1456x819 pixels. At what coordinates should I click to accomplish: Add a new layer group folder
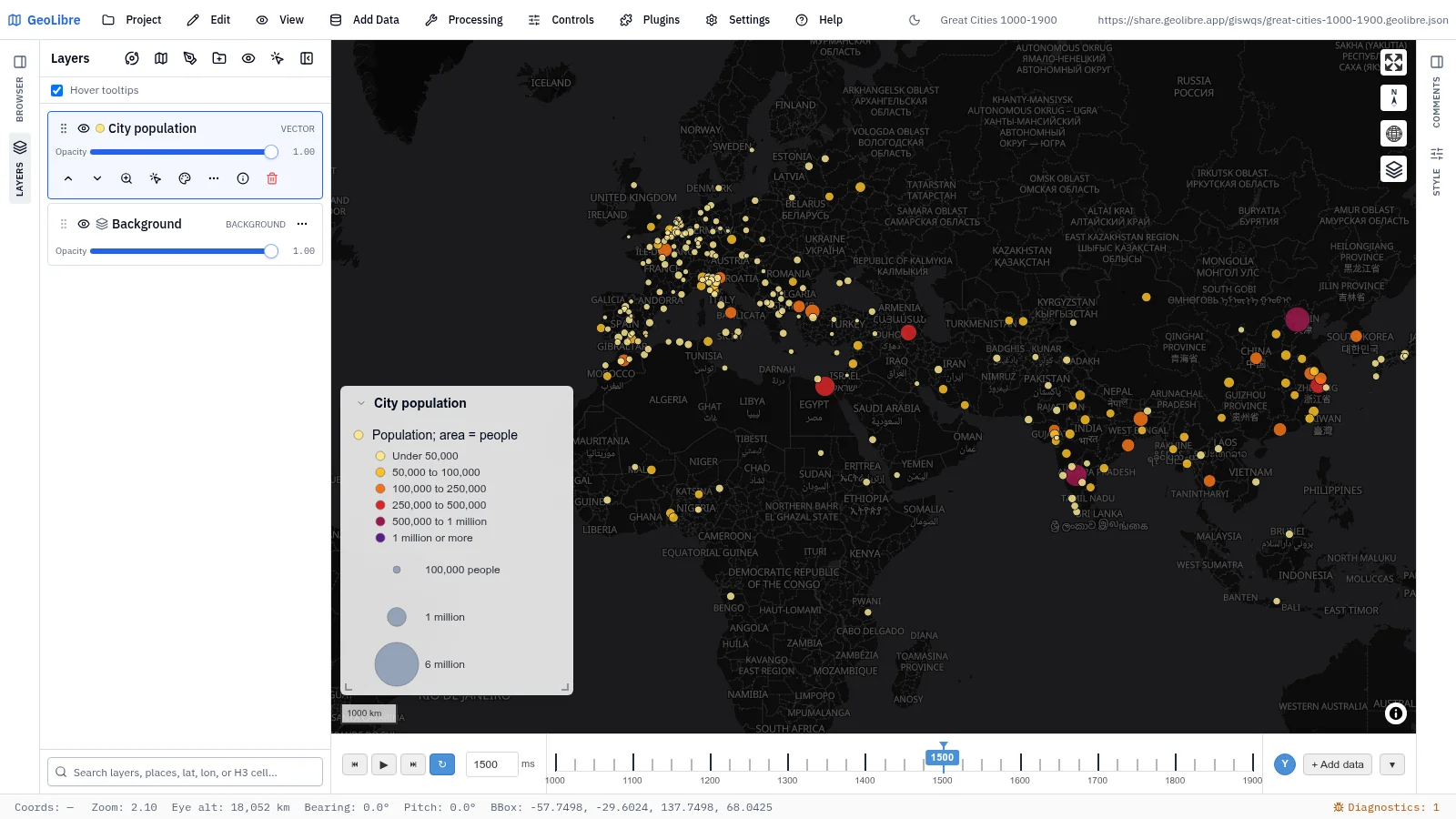click(219, 58)
